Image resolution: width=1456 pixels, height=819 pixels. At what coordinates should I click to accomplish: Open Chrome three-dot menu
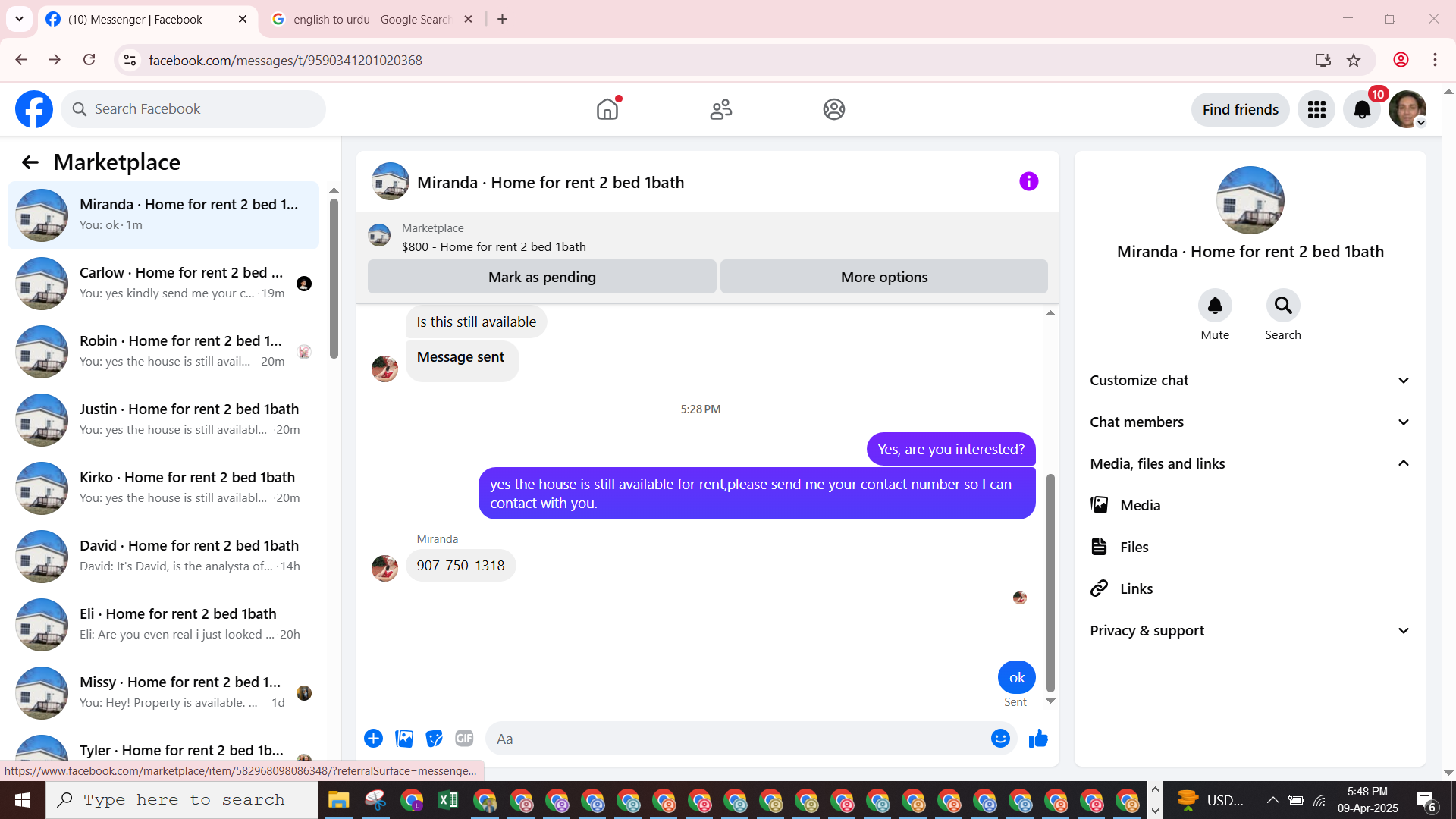click(x=1435, y=60)
